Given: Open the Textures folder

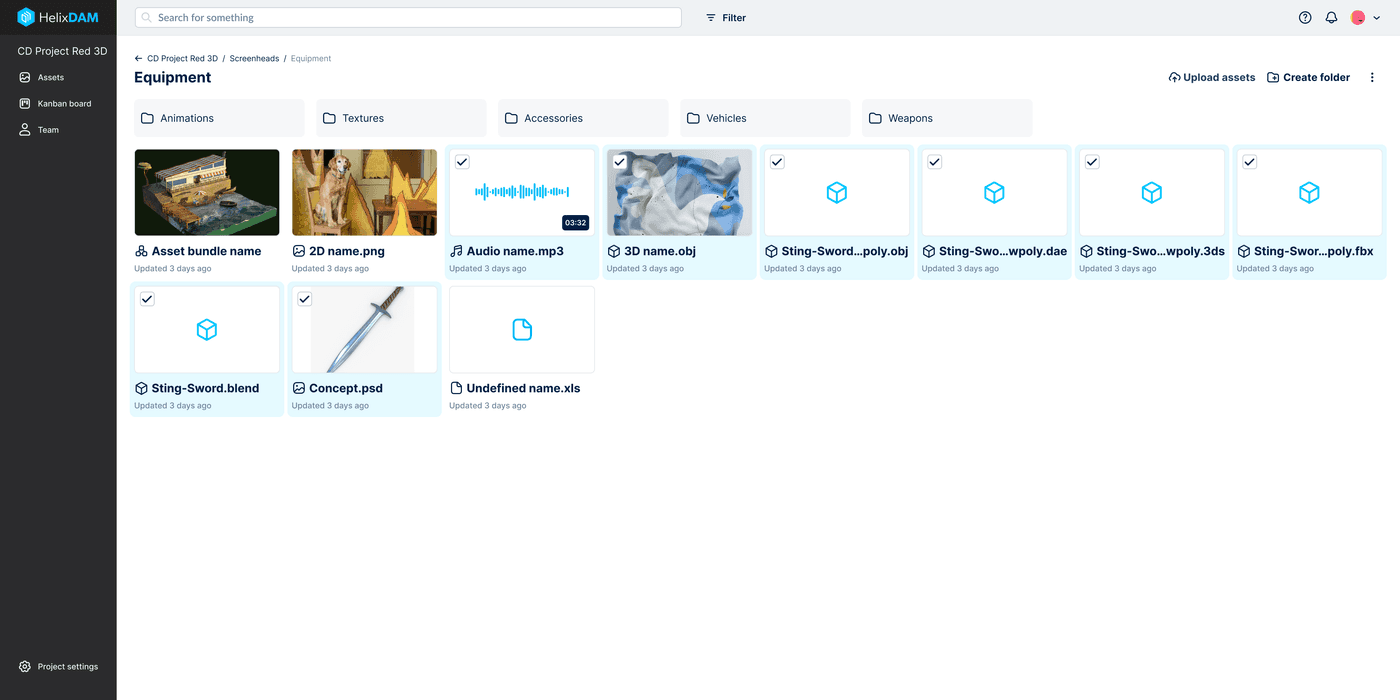Looking at the screenshot, I should point(401,118).
